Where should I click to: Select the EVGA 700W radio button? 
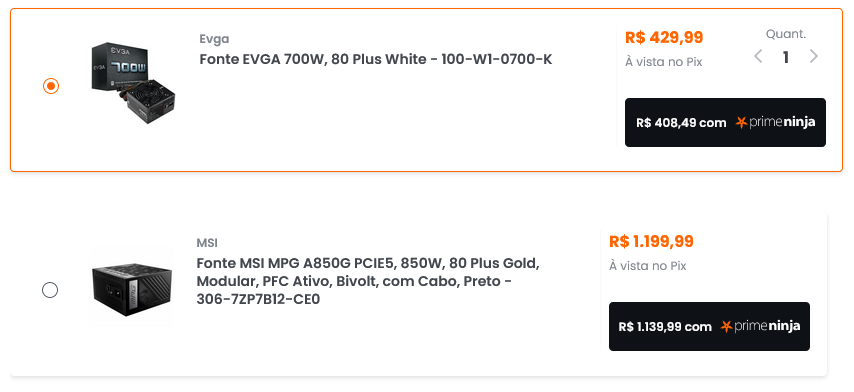coord(51,86)
